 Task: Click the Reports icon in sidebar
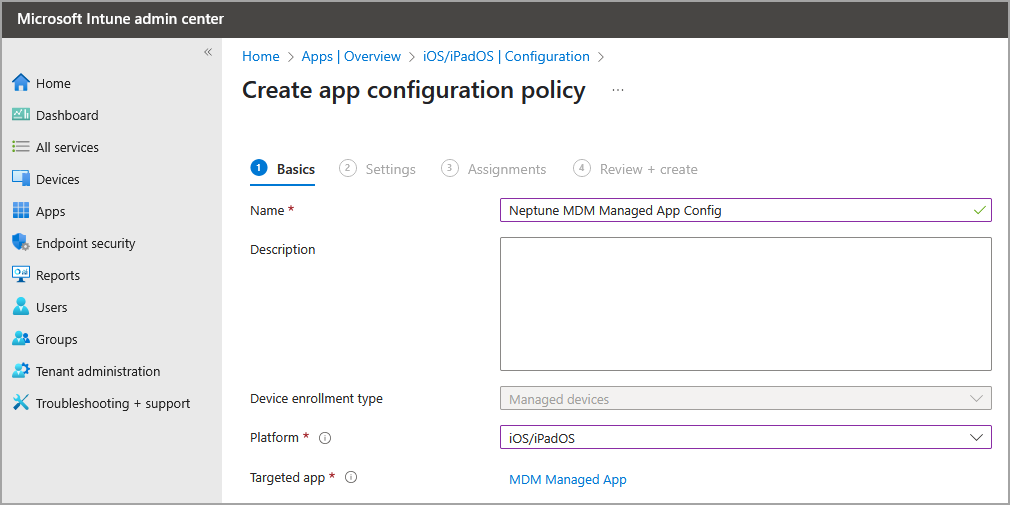21,274
